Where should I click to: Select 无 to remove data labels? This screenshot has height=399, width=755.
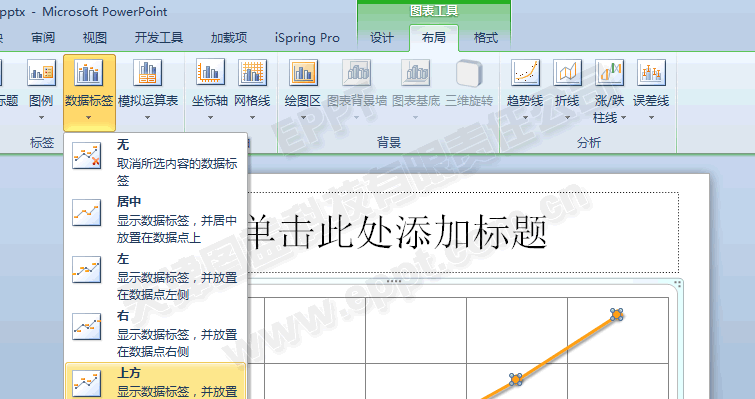[x=155, y=162]
